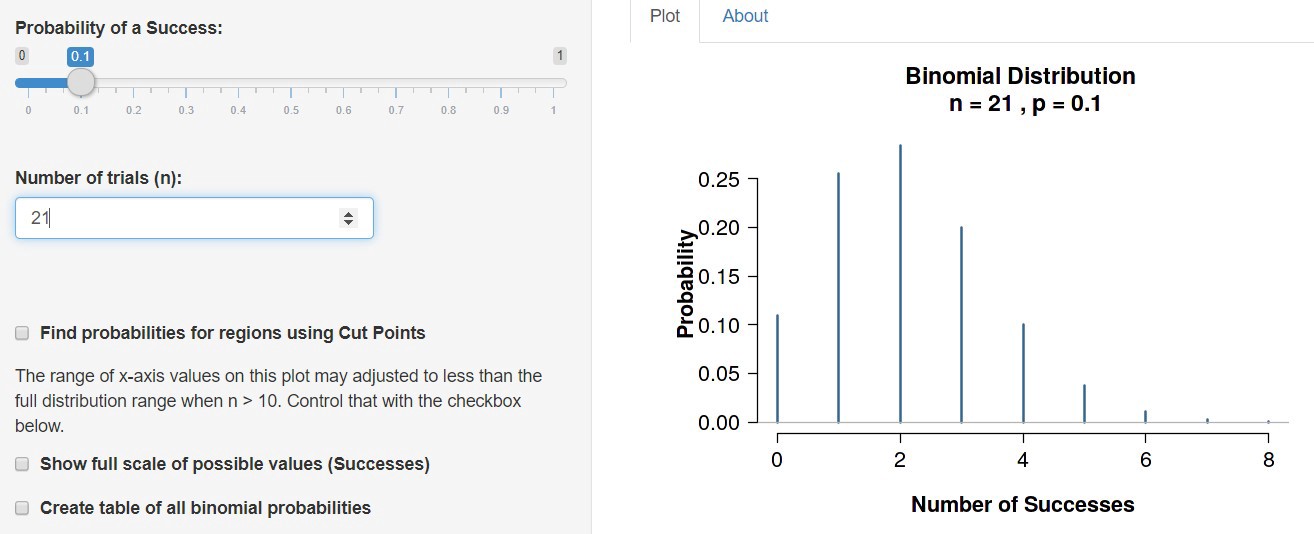Click the bar at 0 successes

(777, 368)
